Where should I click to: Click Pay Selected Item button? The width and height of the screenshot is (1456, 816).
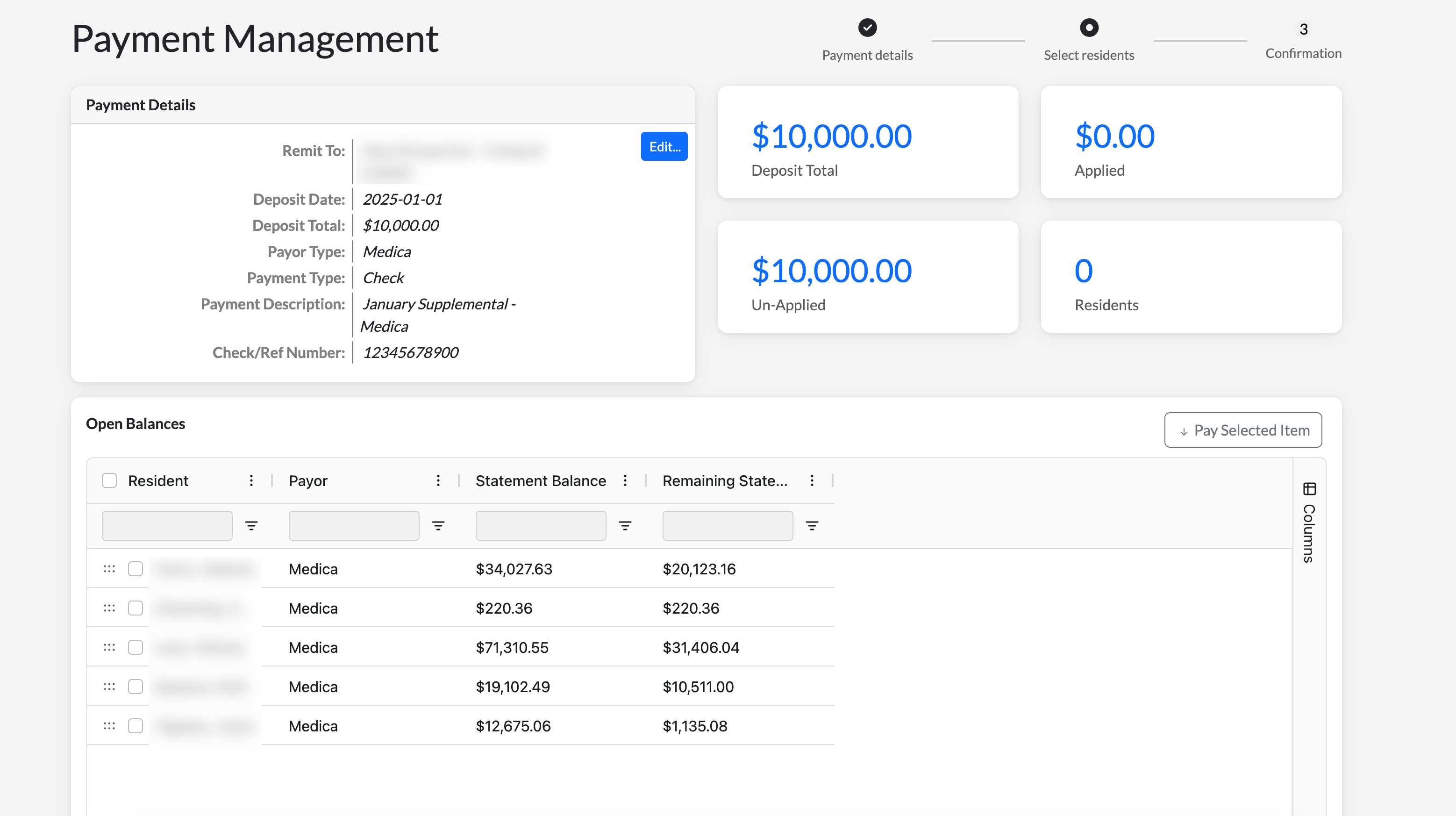1243,430
